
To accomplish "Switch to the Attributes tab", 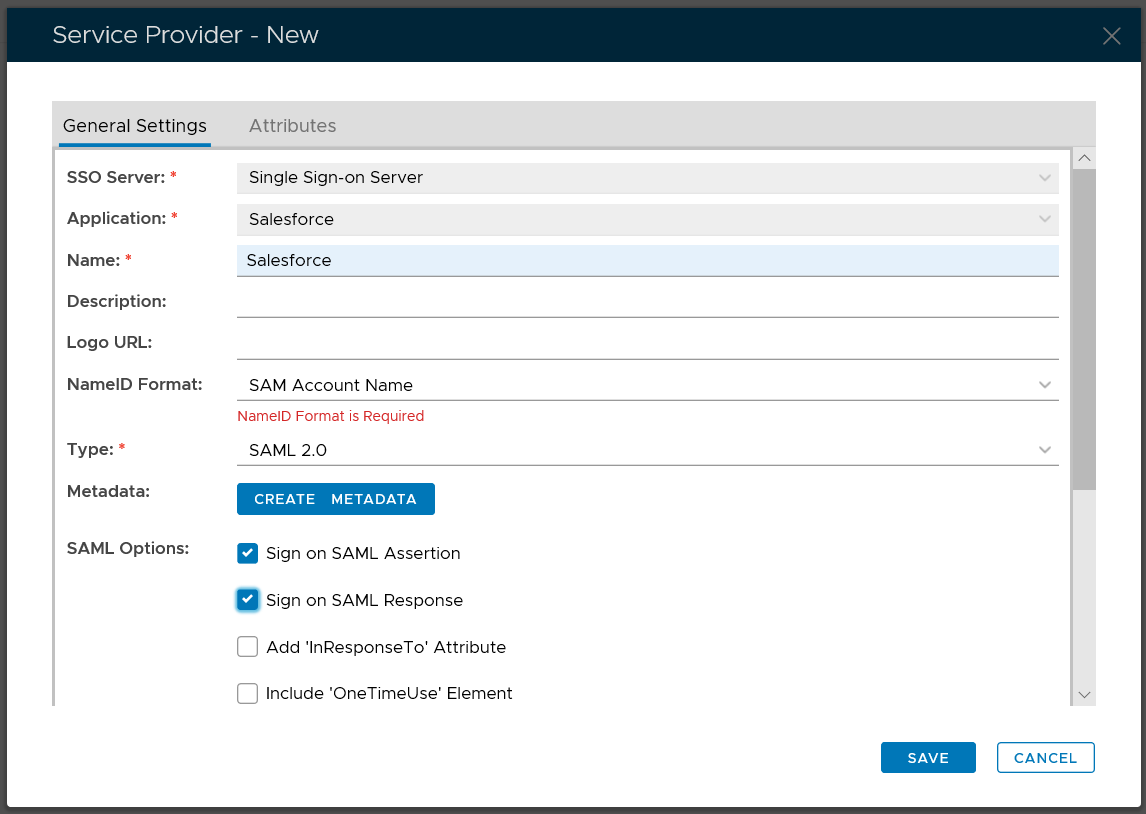I will pyautogui.click(x=292, y=126).
